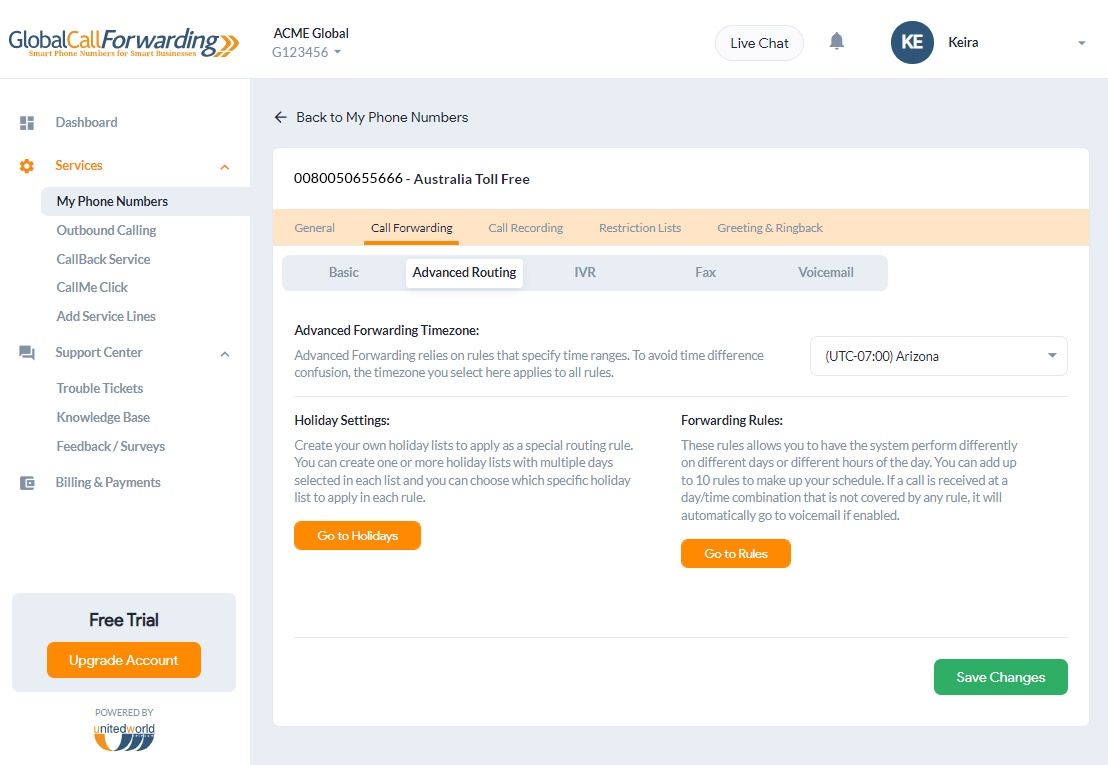Image resolution: width=1108 pixels, height=765 pixels.
Task: Click the Support Center chat bubble icon
Action: click(x=26, y=352)
